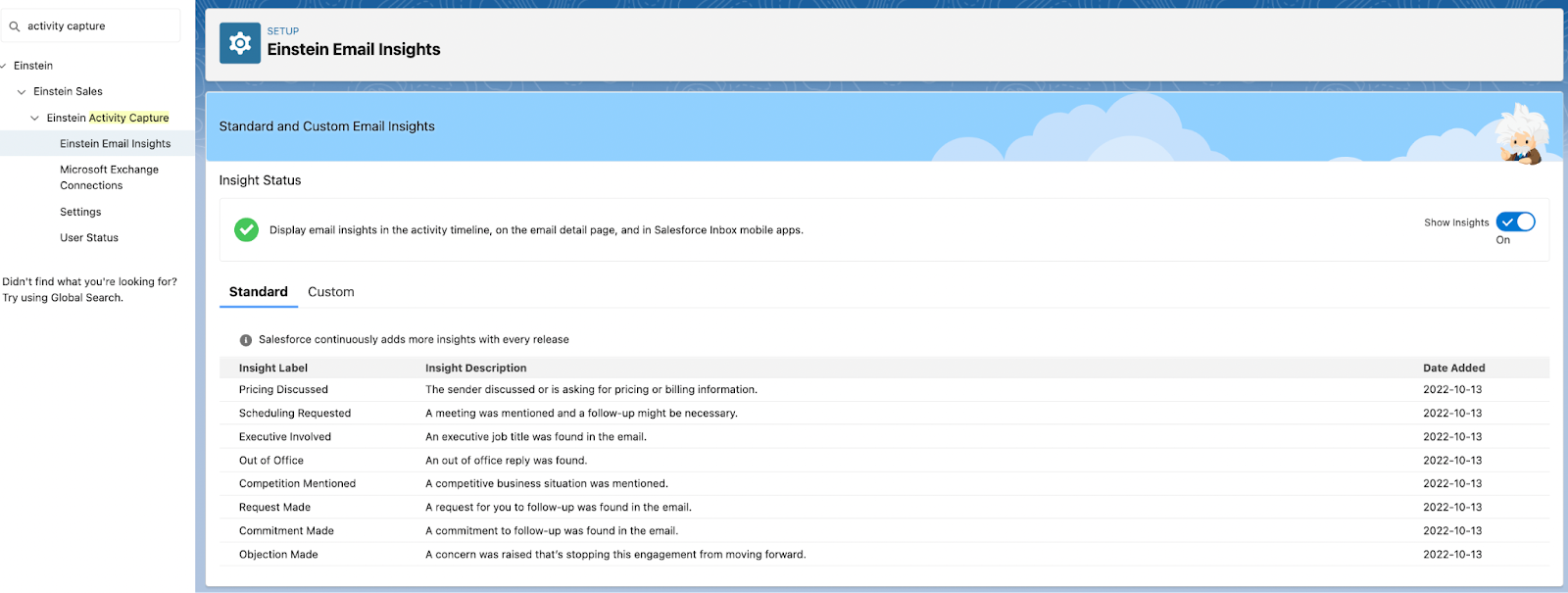Viewport: 1568px width, 593px height.
Task: Switch to the Custom tab
Action: 331,292
